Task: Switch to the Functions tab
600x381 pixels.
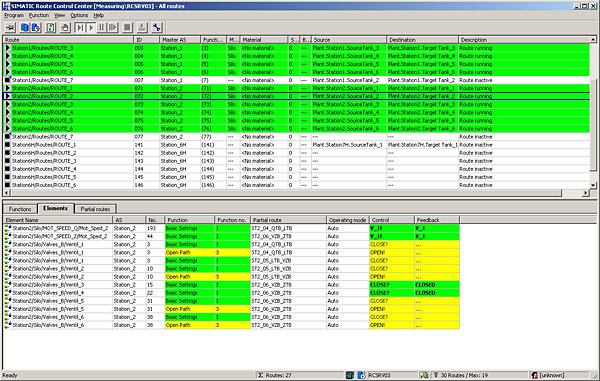Action: pos(20,209)
